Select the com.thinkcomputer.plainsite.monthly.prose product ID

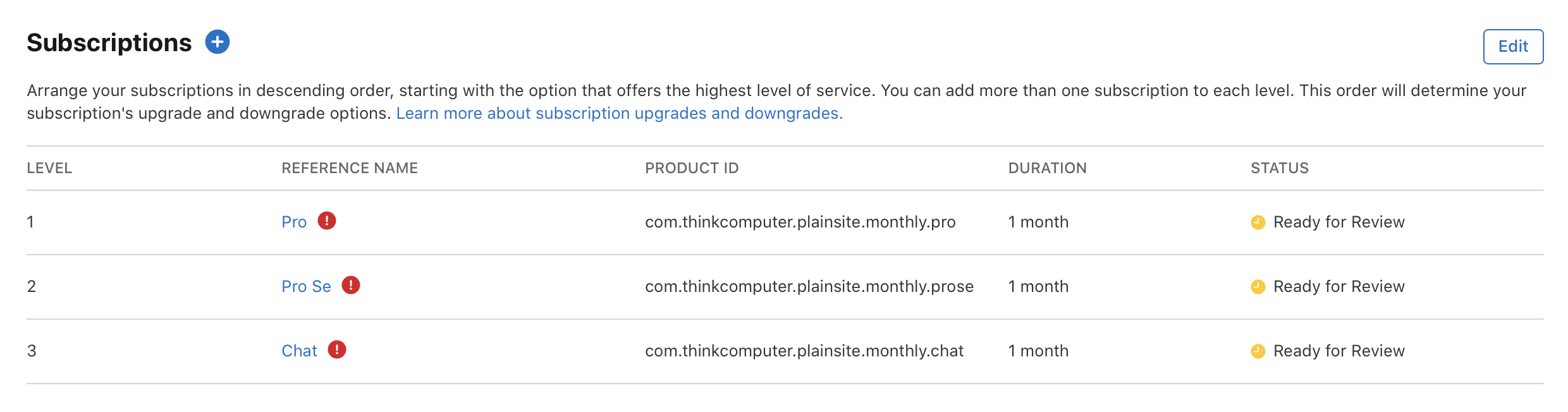pyautogui.click(x=809, y=287)
